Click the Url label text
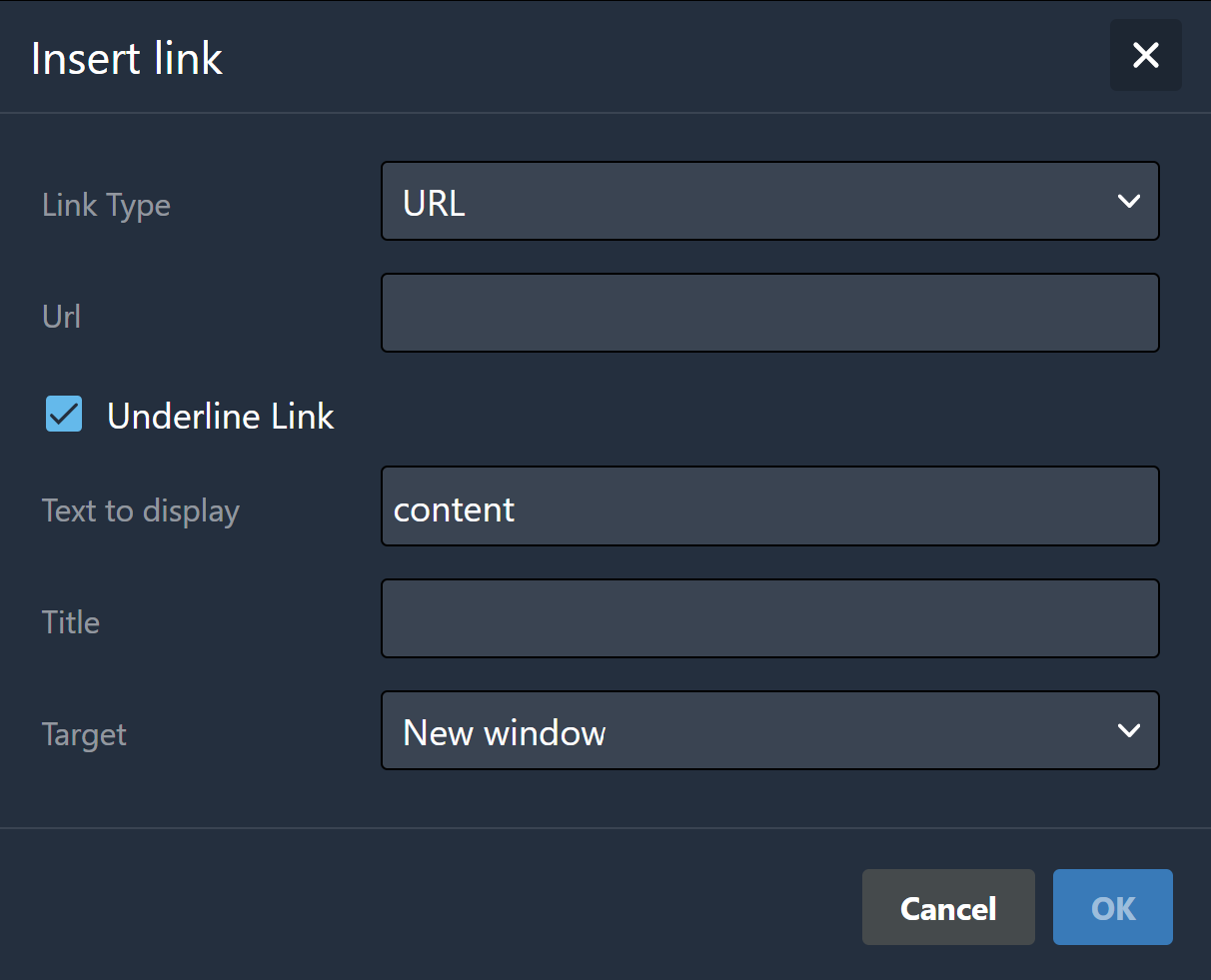This screenshot has height=980, width=1211. click(x=61, y=317)
